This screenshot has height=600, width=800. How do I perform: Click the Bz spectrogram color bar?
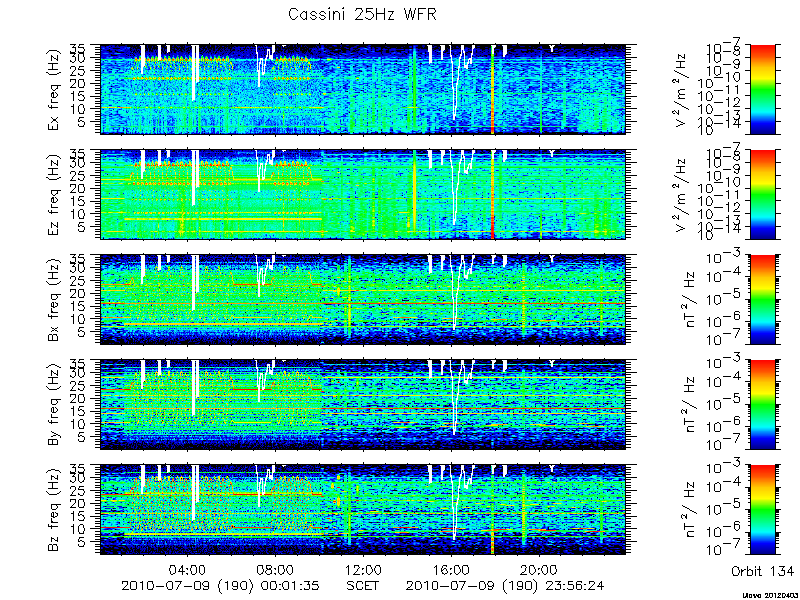tap(762, 510)
